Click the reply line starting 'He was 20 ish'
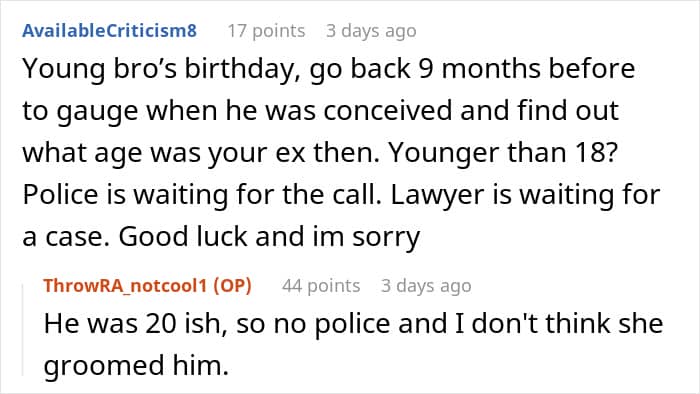 tap(354, 323)
